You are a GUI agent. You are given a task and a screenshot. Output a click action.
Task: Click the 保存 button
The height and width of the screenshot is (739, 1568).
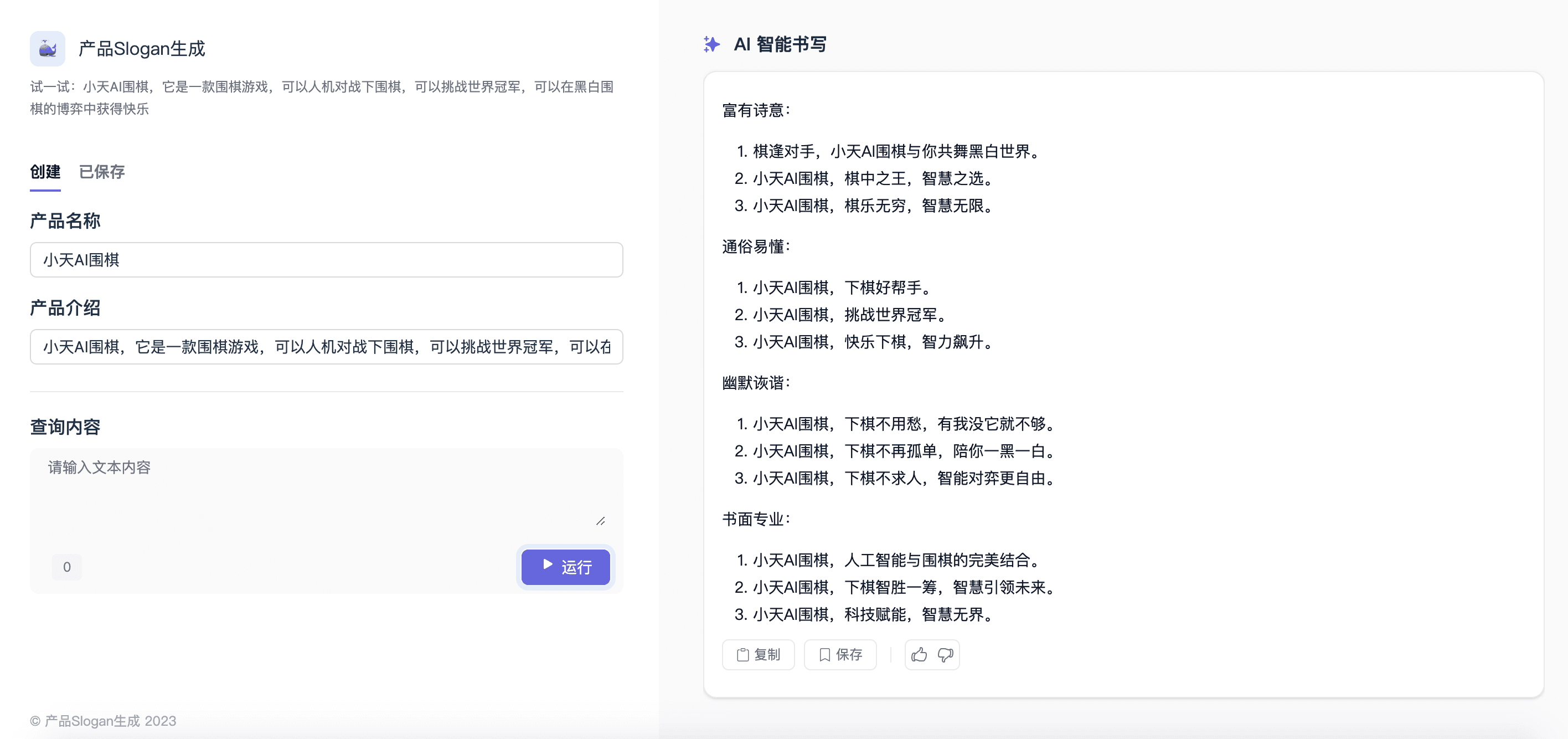pos(840,655)
